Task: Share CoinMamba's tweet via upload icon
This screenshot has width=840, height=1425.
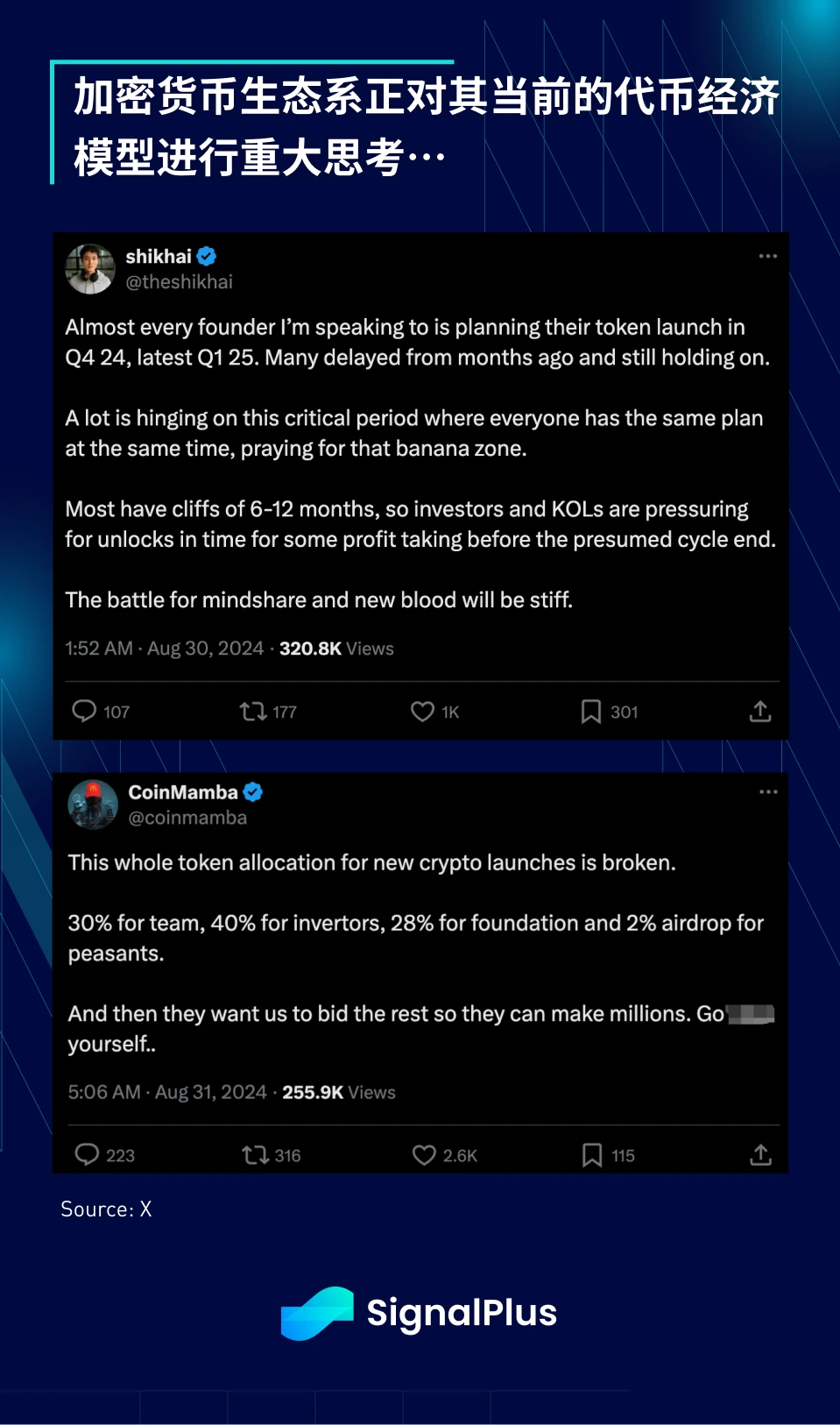Action: pos(761,1154)
